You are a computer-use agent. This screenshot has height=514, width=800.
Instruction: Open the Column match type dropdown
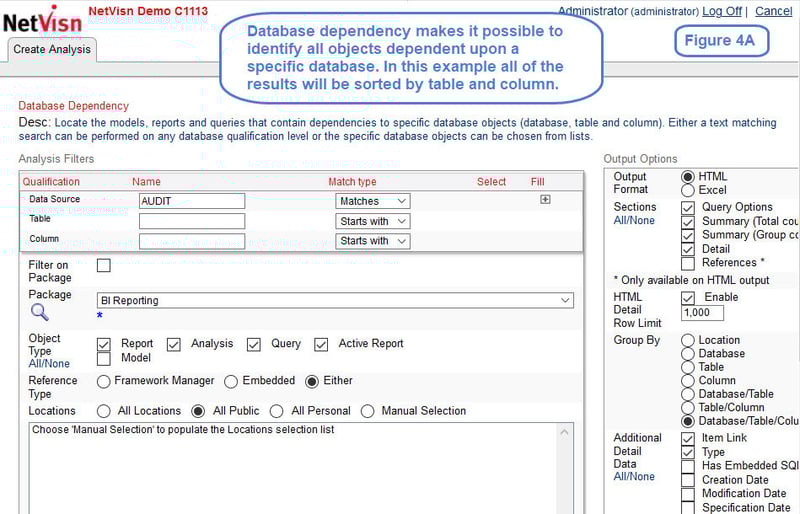click(372, 241)
